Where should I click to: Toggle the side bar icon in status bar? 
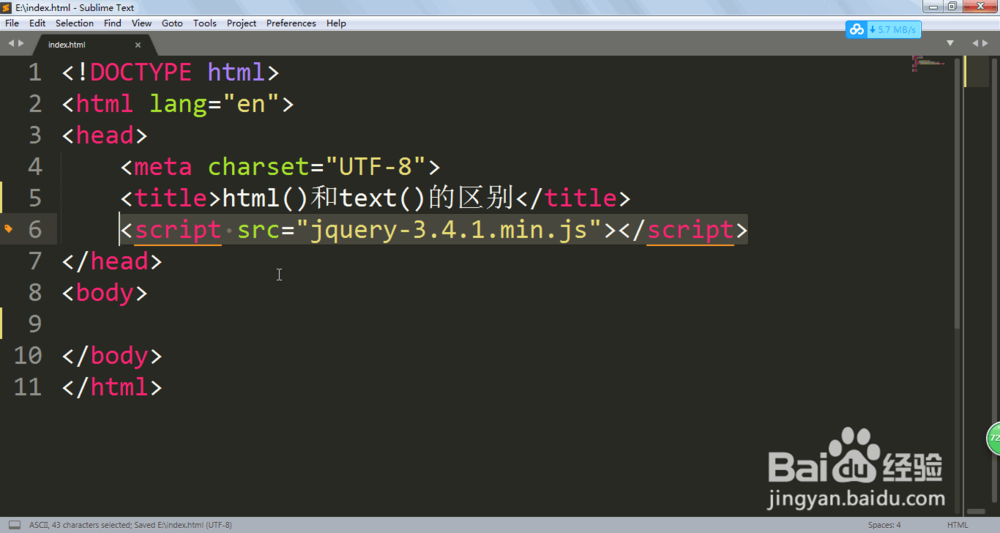[x=14, y=525]
